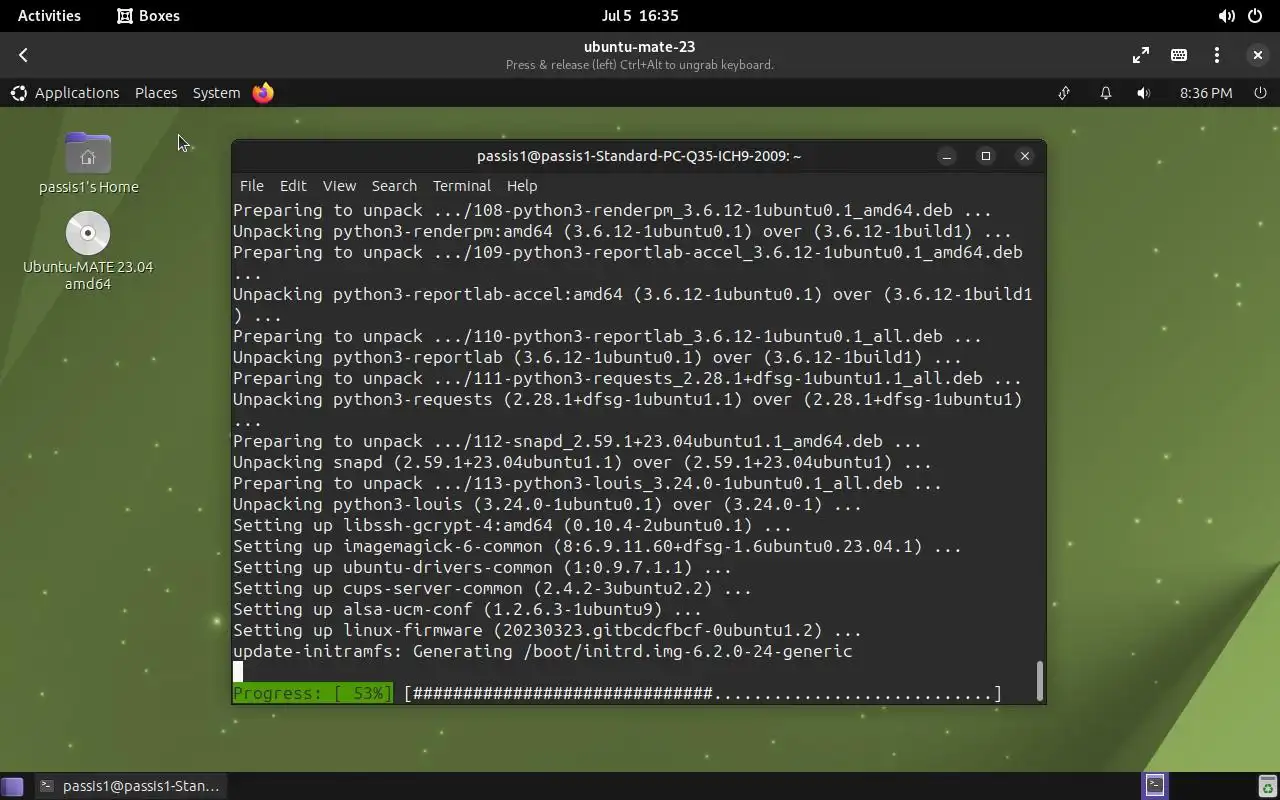This screenshot has height=800, width=1280.
Task: Open the terminal File menu
Action: [x=251, y=185]
